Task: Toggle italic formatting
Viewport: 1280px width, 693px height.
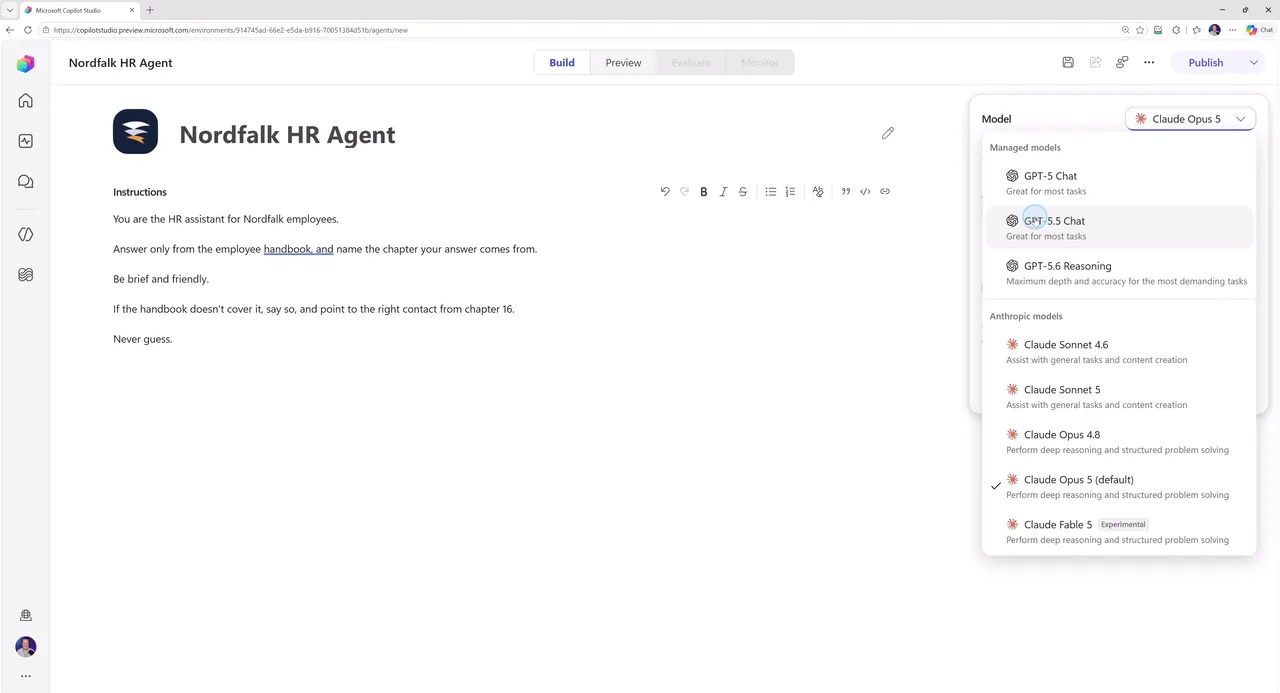Action: click(x=723, y=191)
